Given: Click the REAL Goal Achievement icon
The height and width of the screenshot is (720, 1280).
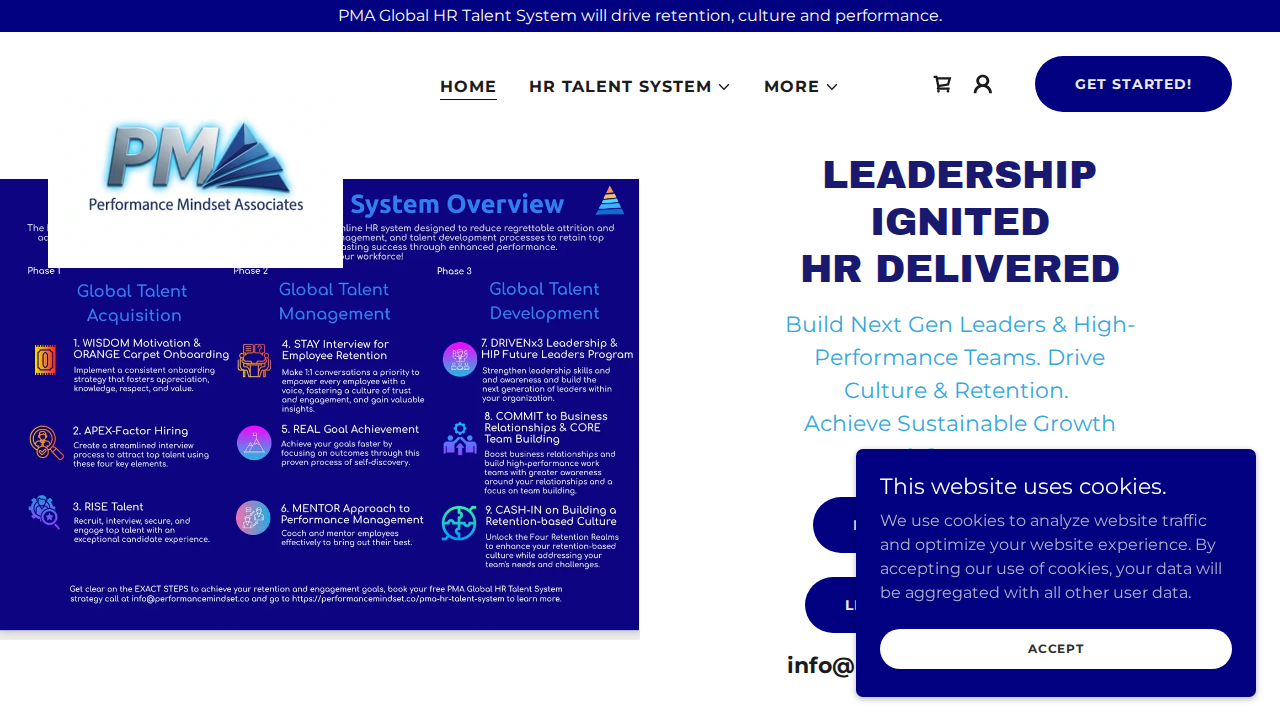Looking at the screenshot, I should 254,442.
